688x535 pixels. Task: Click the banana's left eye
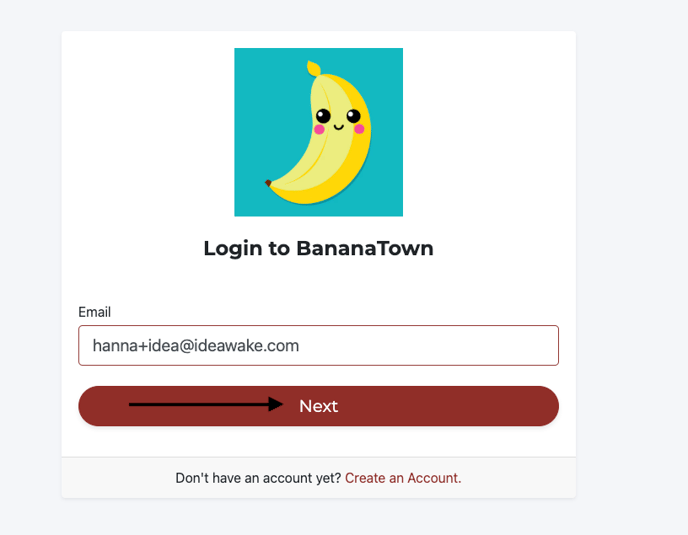[323, 116]
